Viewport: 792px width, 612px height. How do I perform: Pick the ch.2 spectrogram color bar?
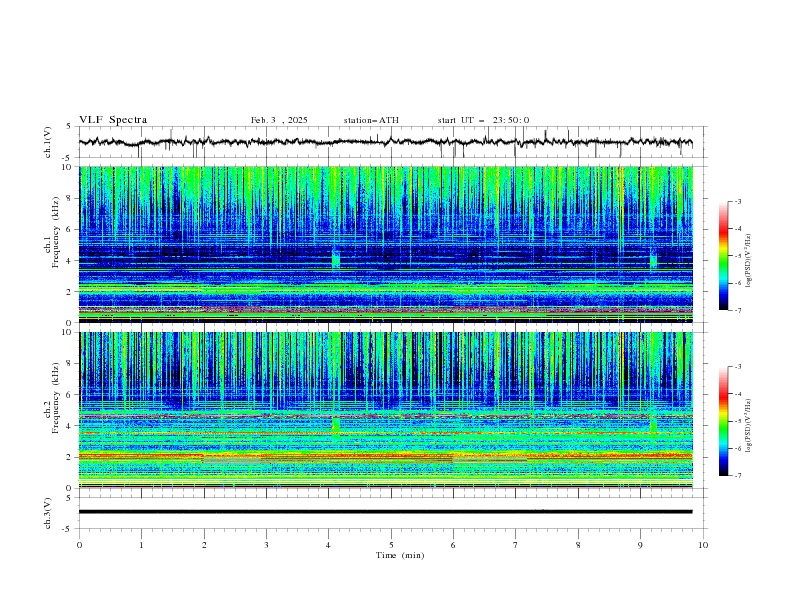click(x=724, y=421)
